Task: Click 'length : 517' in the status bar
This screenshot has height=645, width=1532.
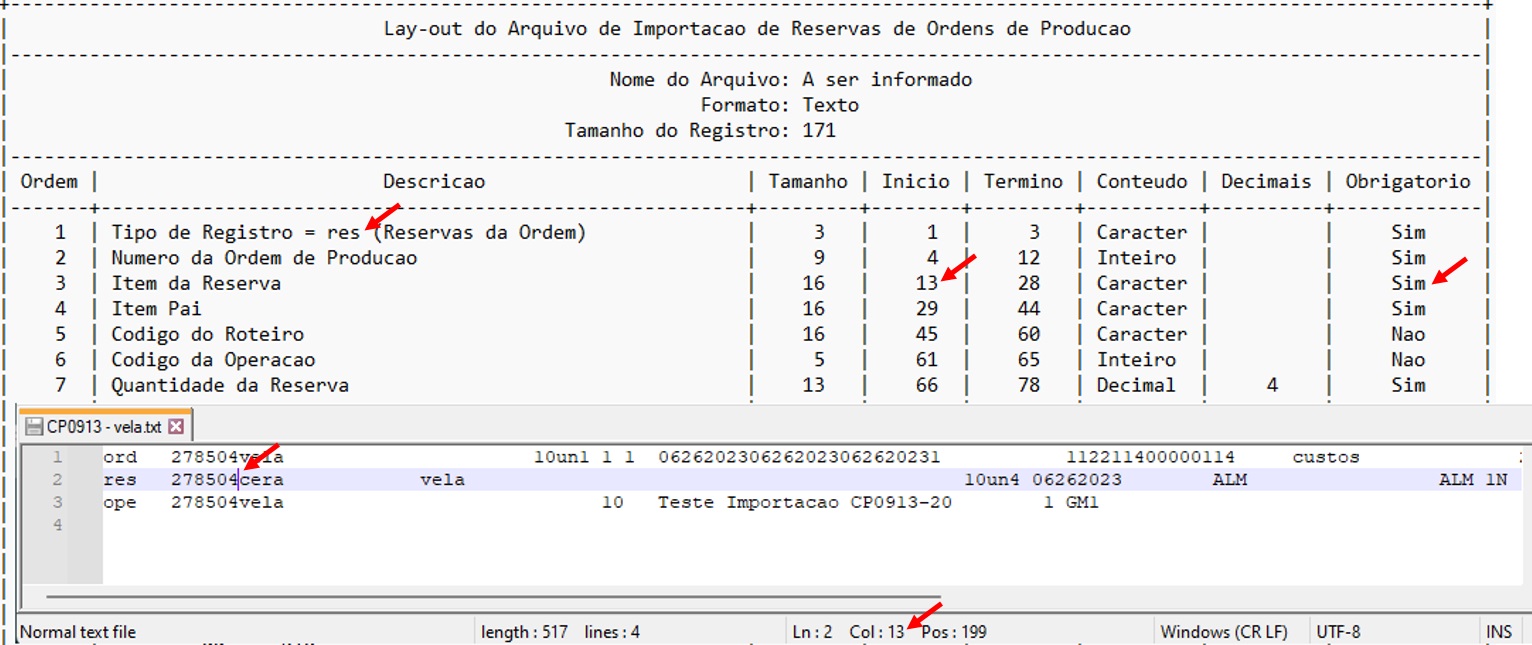Action: point(524,632)
